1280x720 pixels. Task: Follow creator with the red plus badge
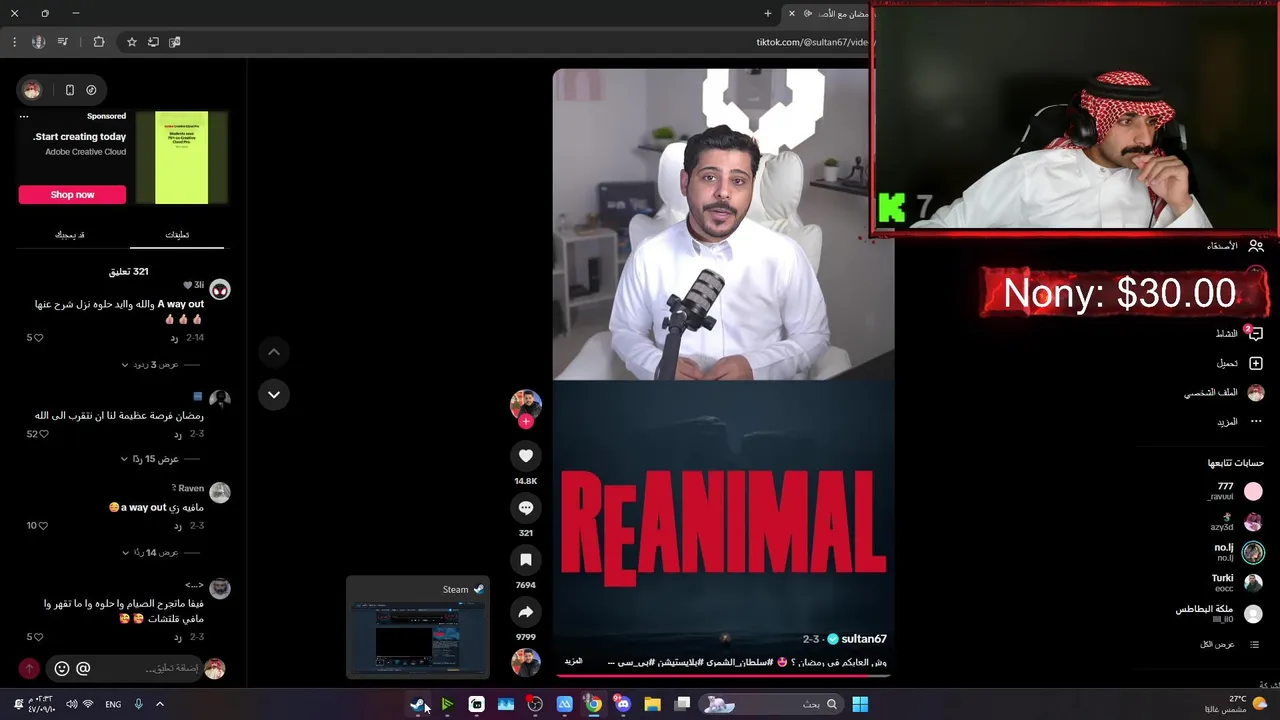tap(526, 421)
